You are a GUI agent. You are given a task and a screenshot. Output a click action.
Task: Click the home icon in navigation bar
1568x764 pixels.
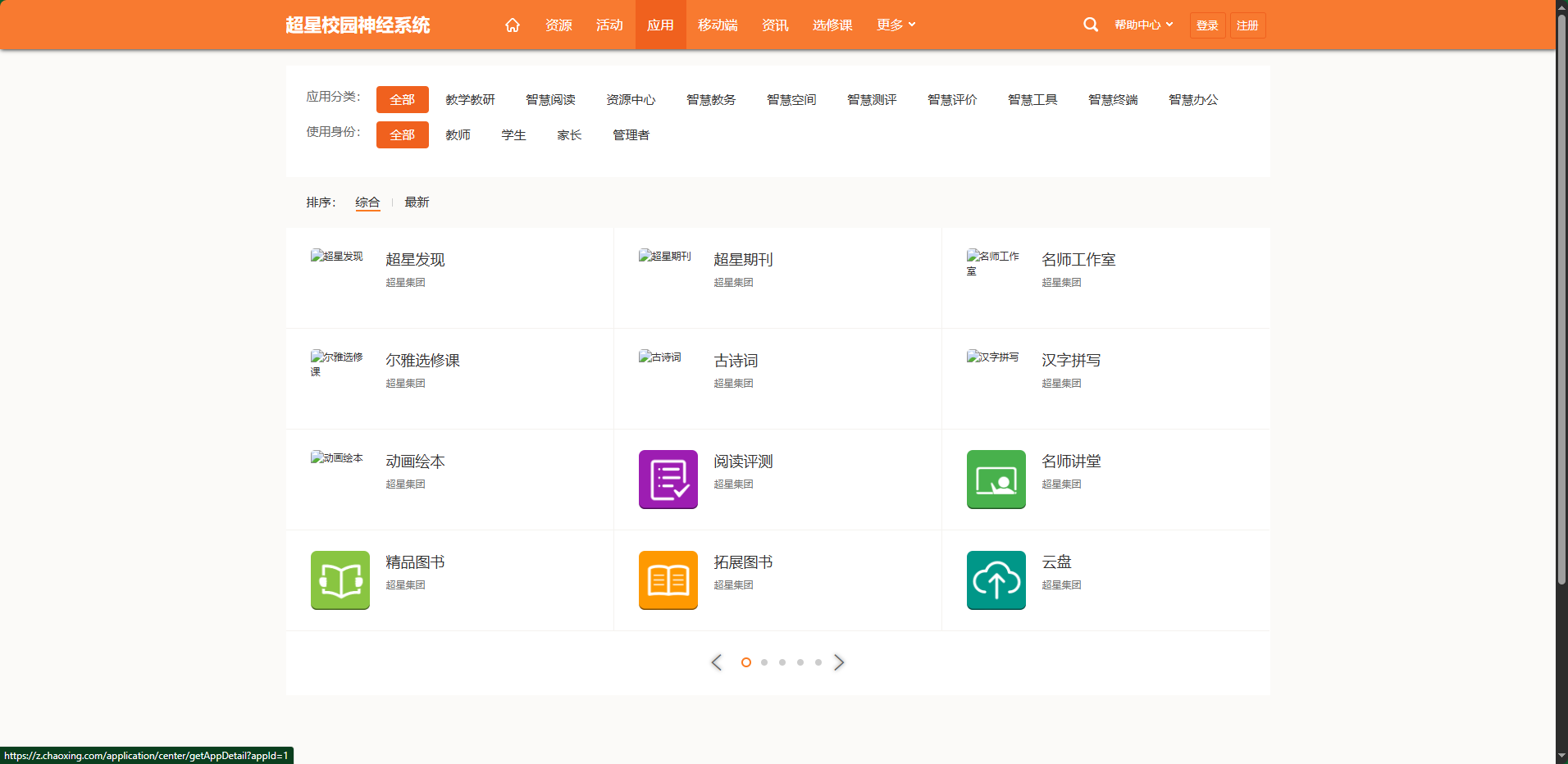point(513,25)
